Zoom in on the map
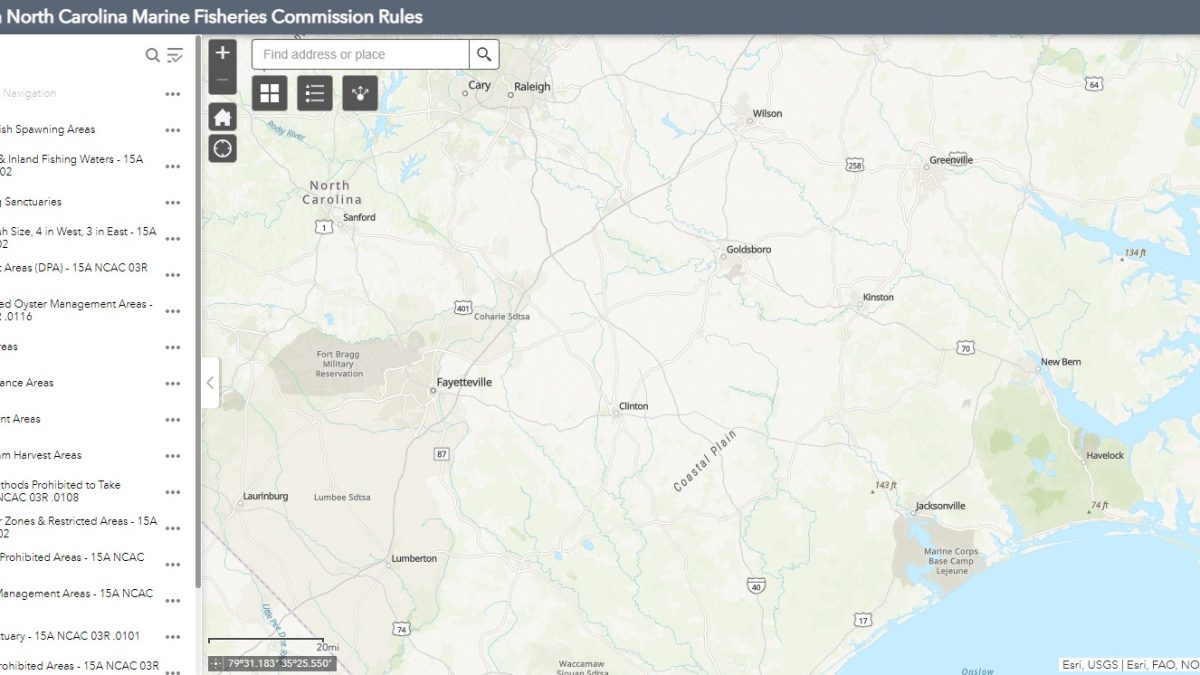Viewport: 1200px width, 675px height. tap(222, 53)
